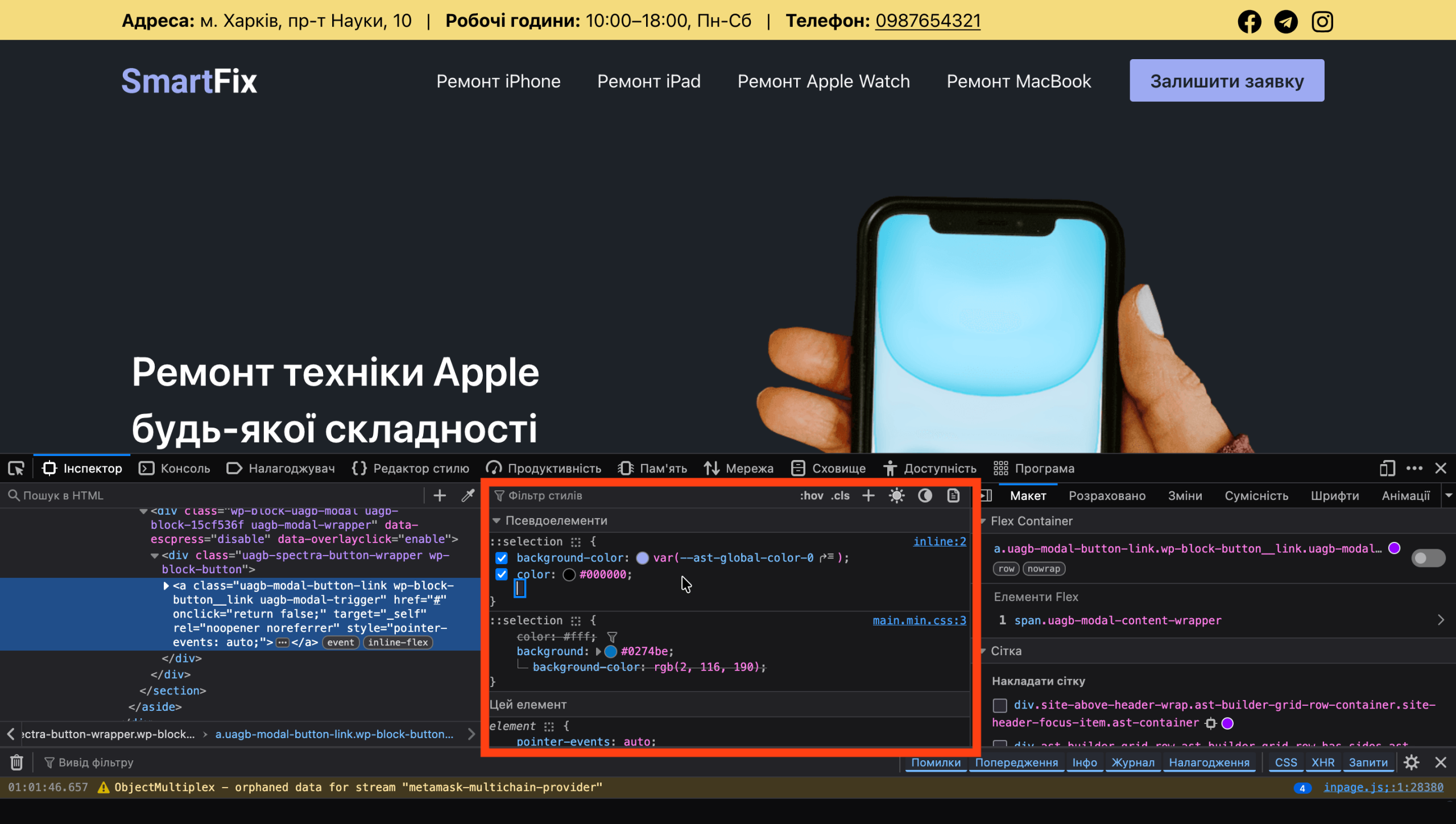Click highlighter icon next to element rule
This screenshot has width=1456, height=824.
point(548,726)
